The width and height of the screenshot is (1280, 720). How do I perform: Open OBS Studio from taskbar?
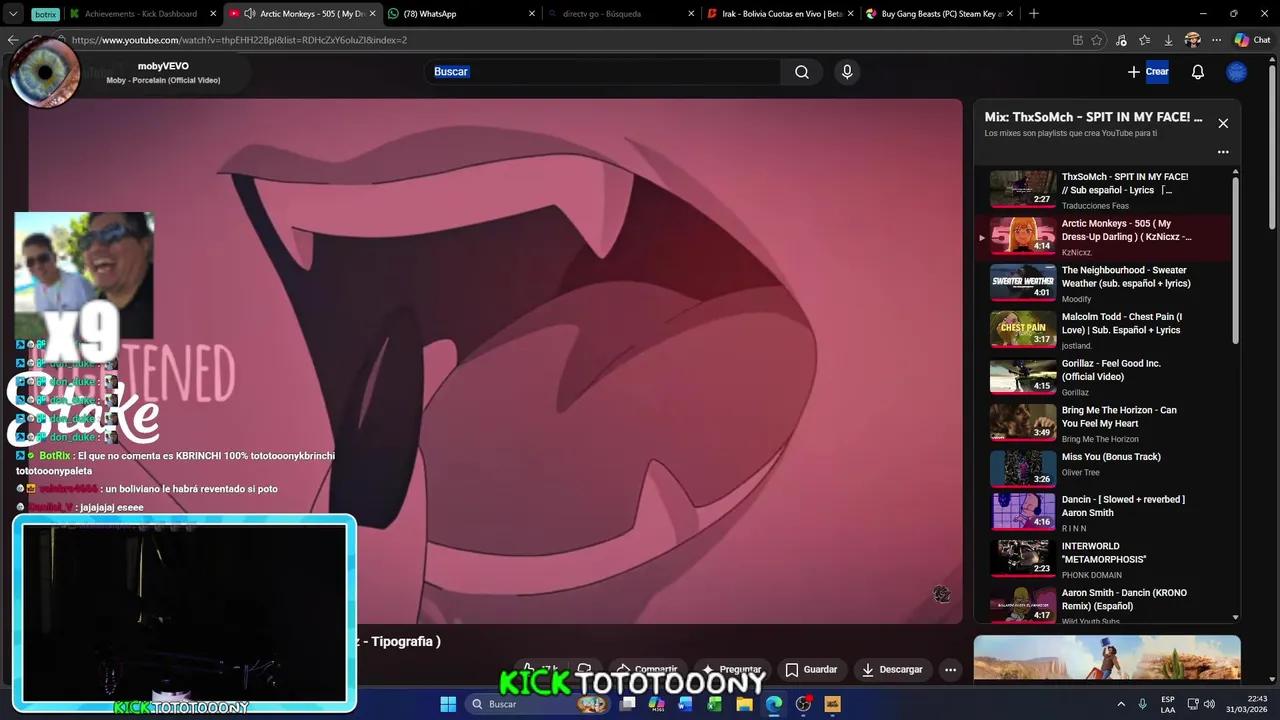tap(803, 704)
